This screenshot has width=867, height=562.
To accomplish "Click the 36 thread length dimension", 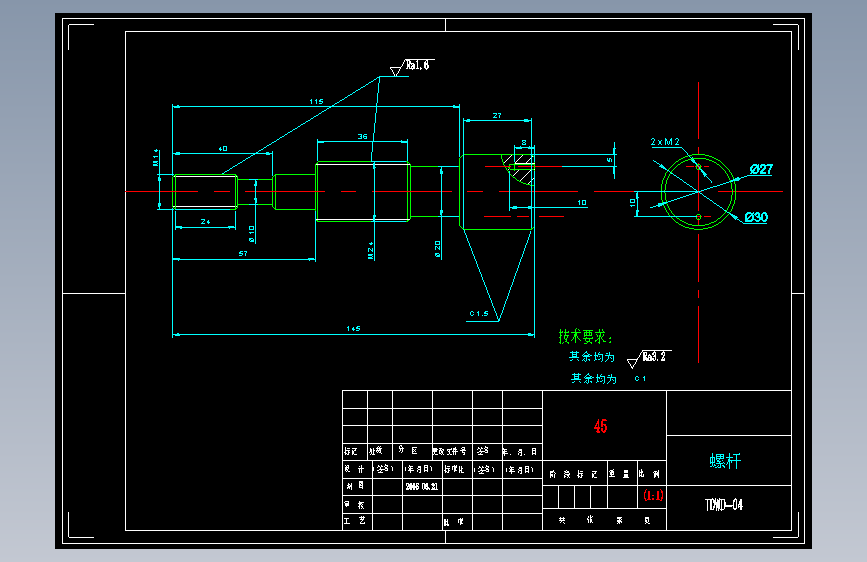I will (x=362, y=136).
